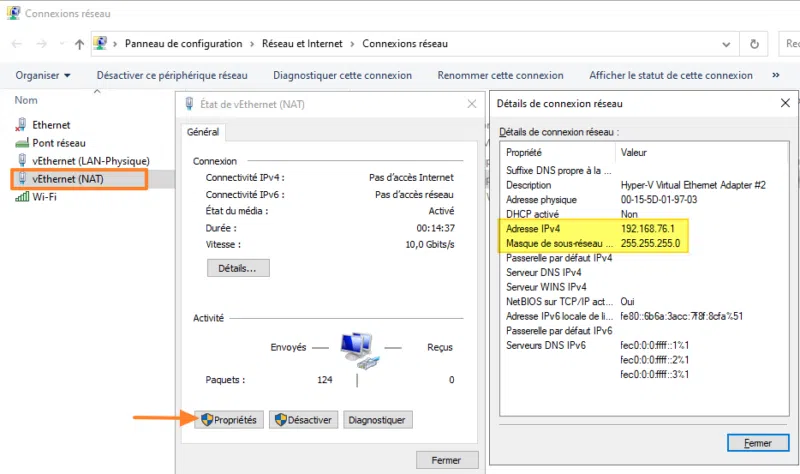Click Diagnostiquer cette connexion in toolbar
Screen dimensions: 800x474
tap(342, 75)
